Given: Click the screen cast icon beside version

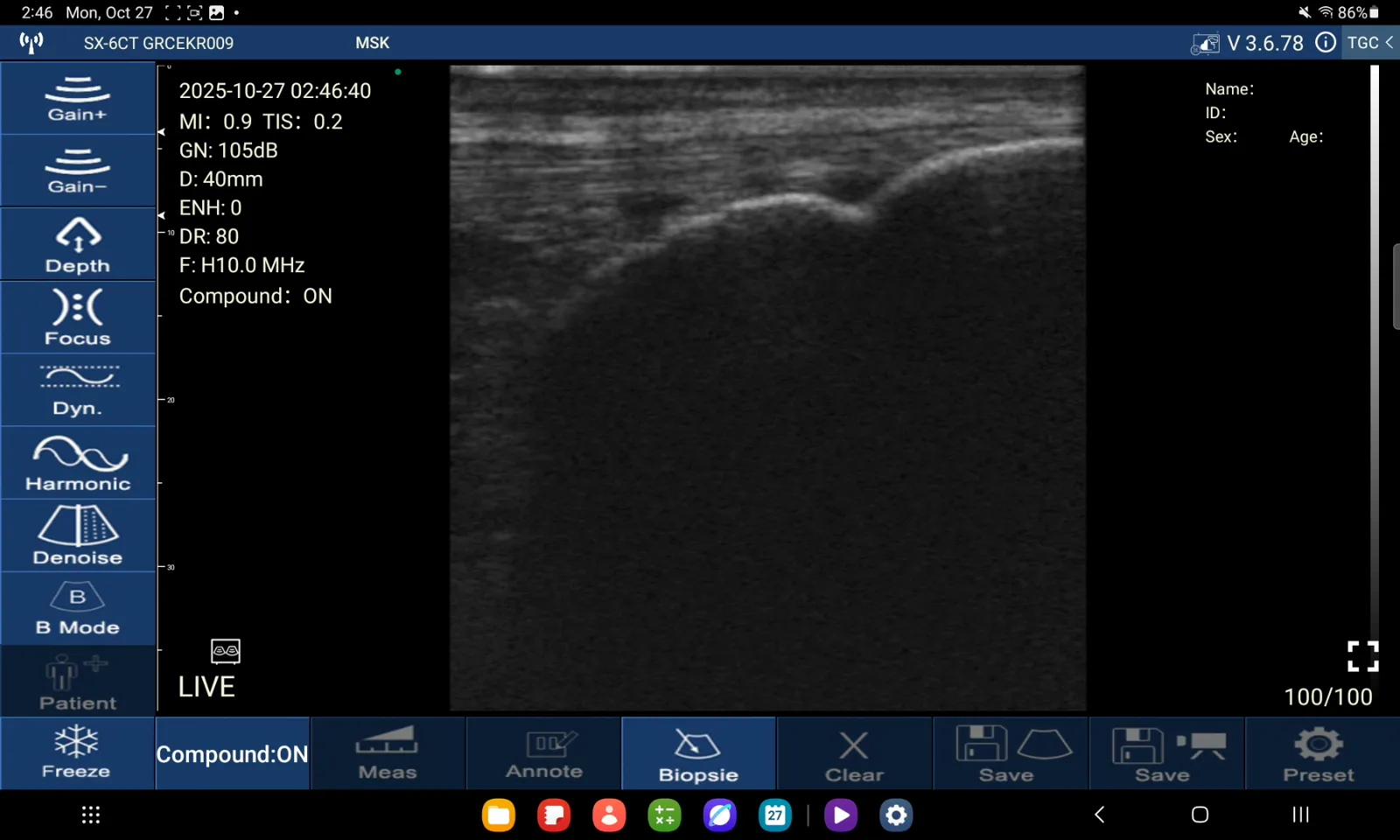Looking at the screenshot, I should 1205,43.
